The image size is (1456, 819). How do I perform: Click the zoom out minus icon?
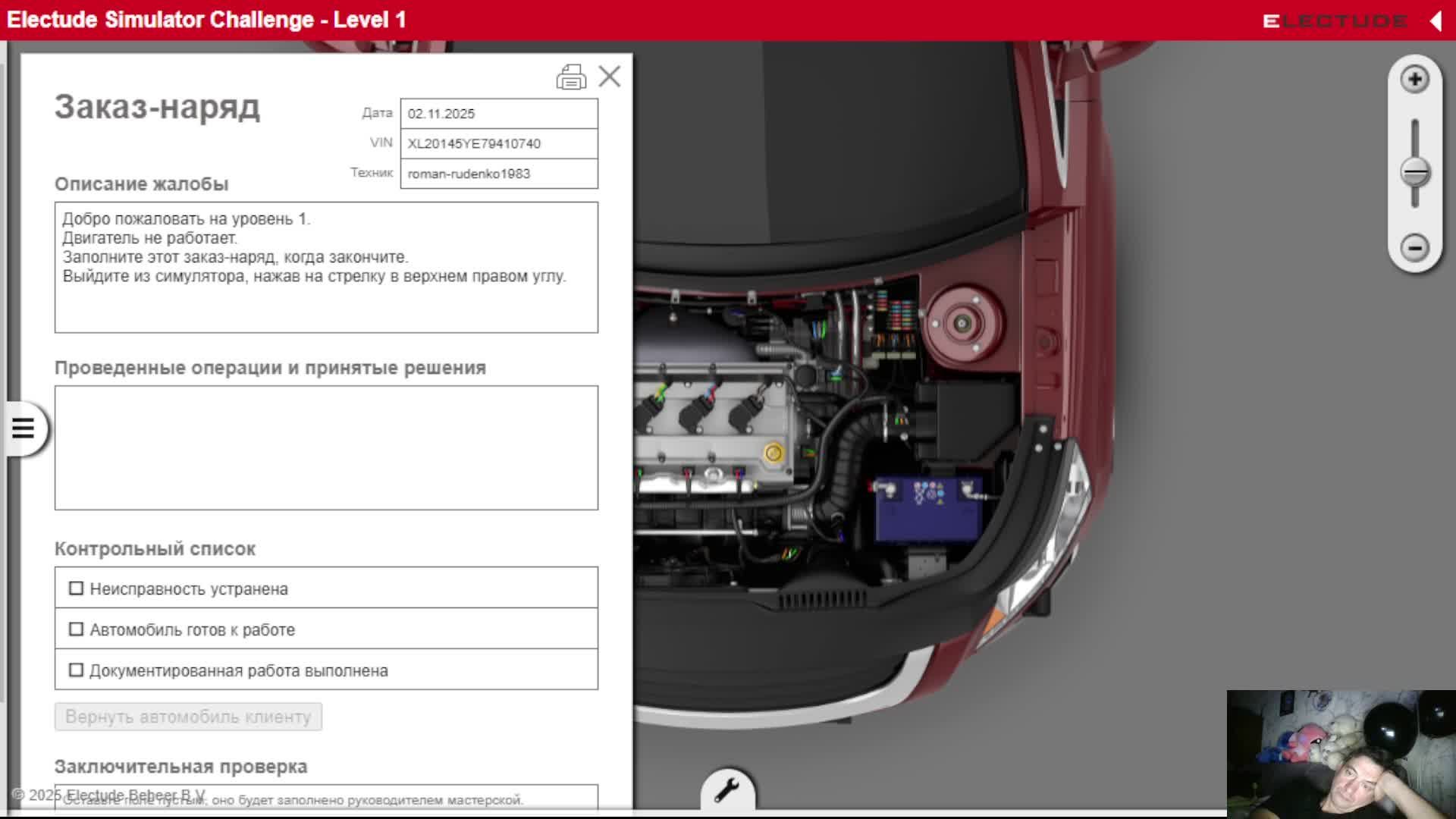[1414, 247]
